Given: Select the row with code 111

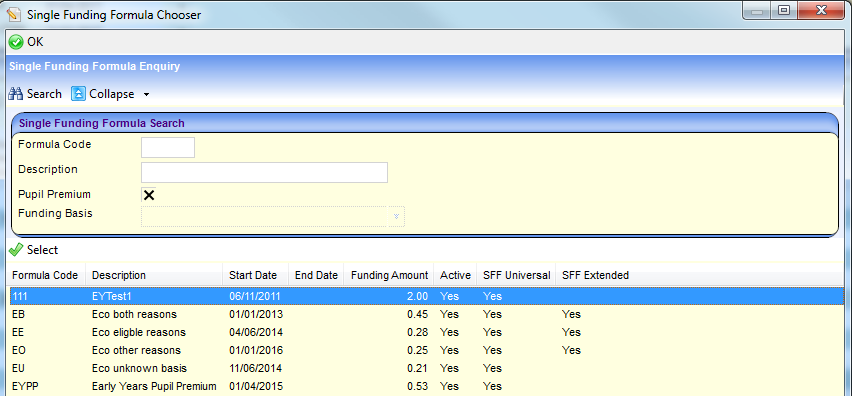Looking at the screenshot, I should click(426, 296).
